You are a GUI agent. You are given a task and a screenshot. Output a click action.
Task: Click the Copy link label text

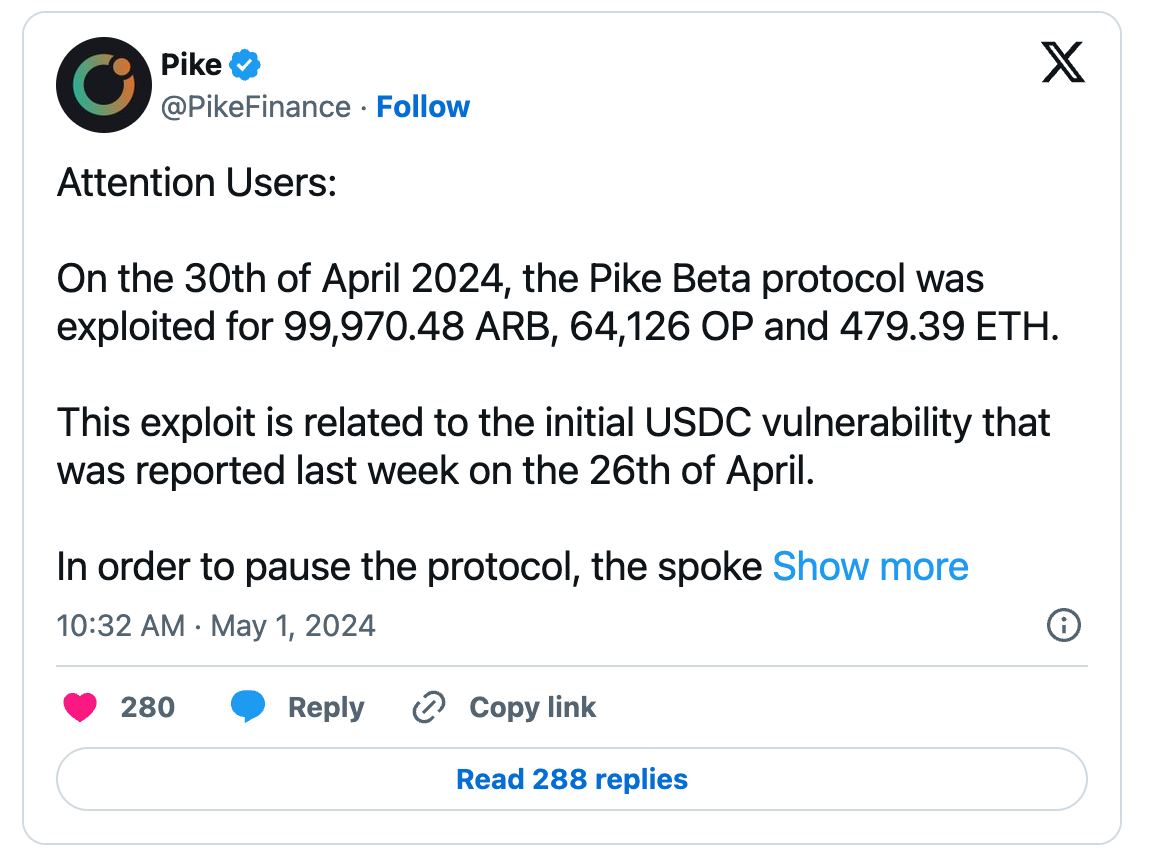531,707
